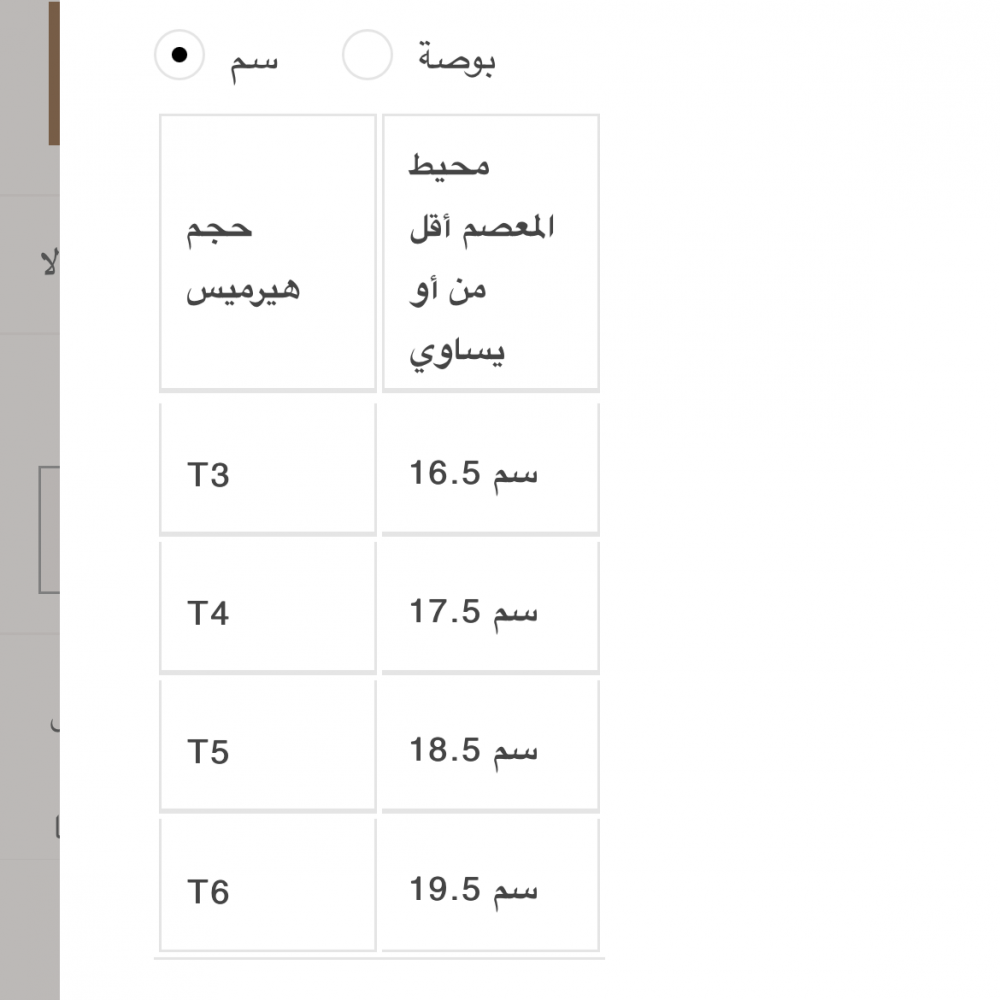1000x1000 pixels.
Task: Select the T3 size cell
Action: [267, 470]
